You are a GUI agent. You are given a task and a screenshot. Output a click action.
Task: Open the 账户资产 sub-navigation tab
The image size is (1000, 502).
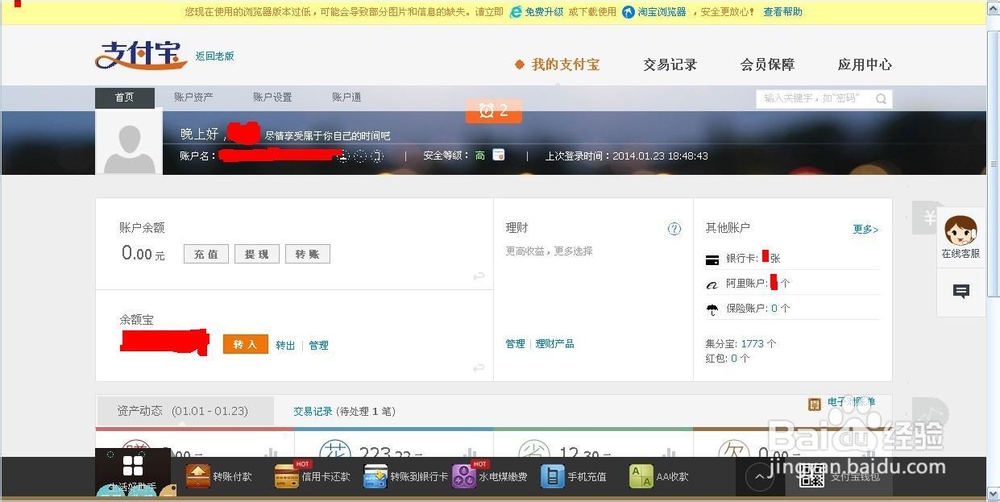(x=193, y=98)
